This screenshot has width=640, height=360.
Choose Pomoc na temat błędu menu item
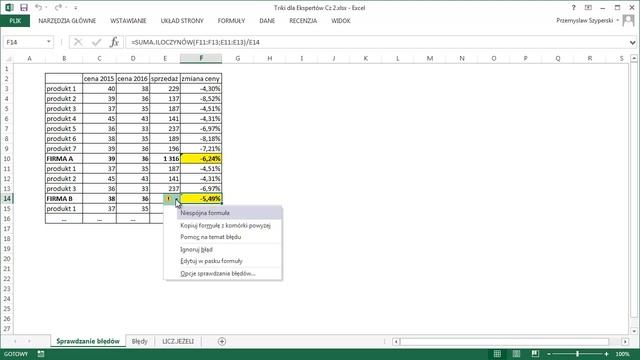click(x=211, y=237)
